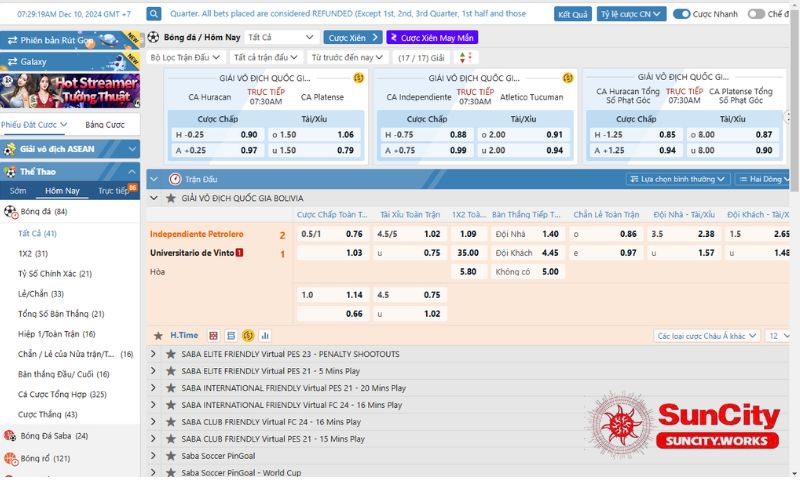Toggle the Cược Nhanh quick bet switch
Image resolution: width=800 pixels, height=480 pixels.
[x=682, y=14]
